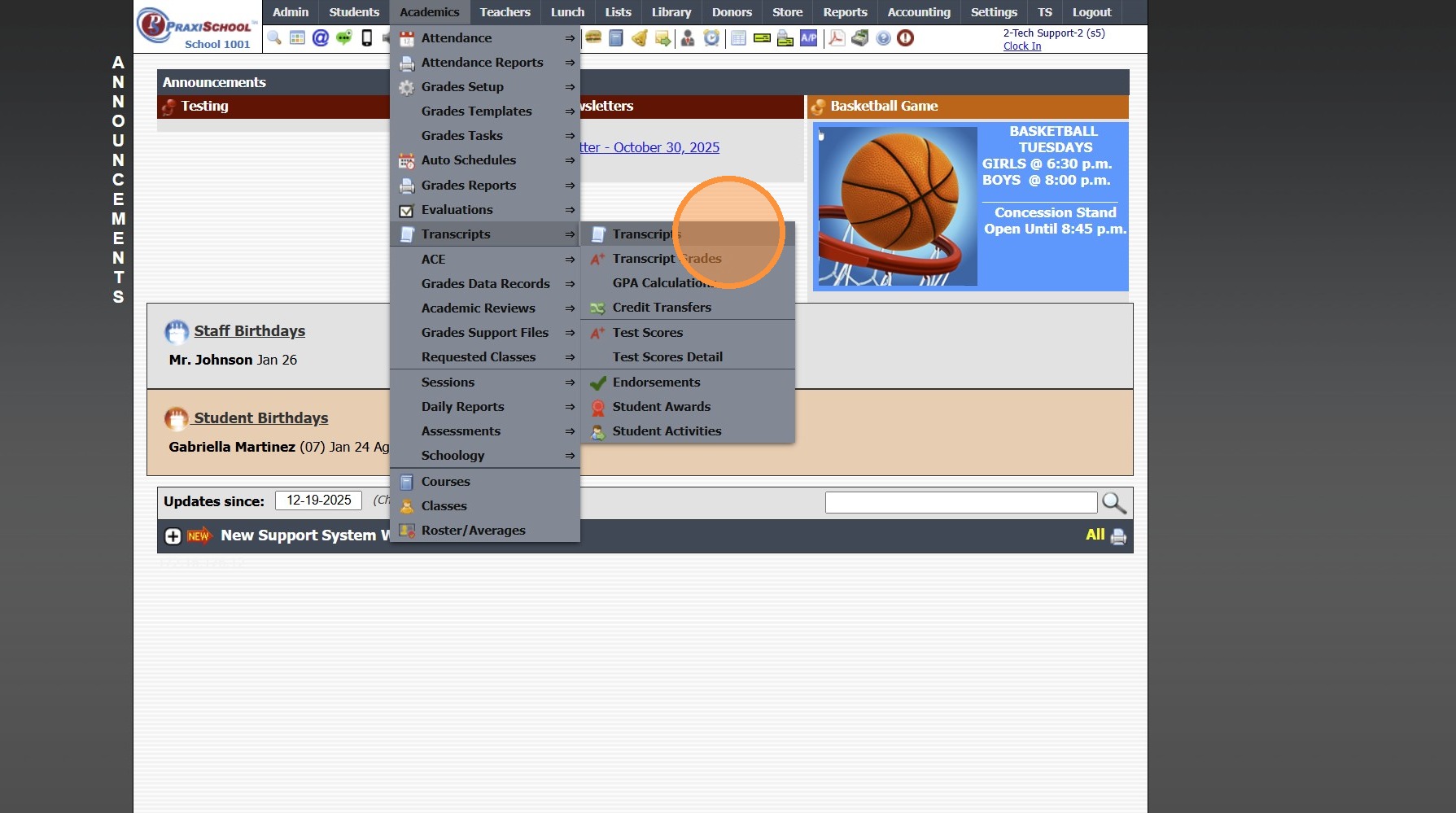Click the search magnifier beside updates field

1114,503
